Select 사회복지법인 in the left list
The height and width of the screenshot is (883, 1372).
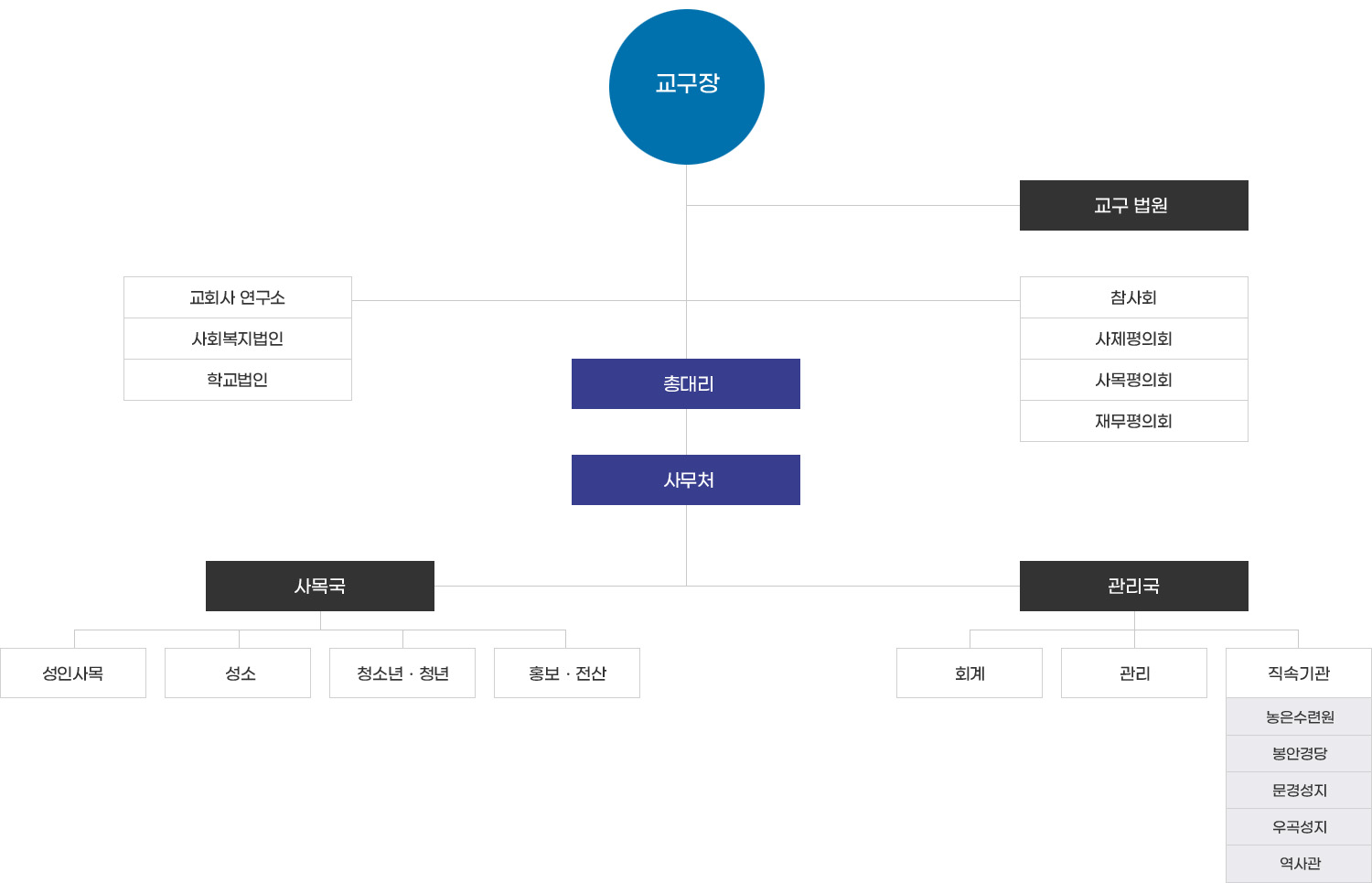(238, 339)
